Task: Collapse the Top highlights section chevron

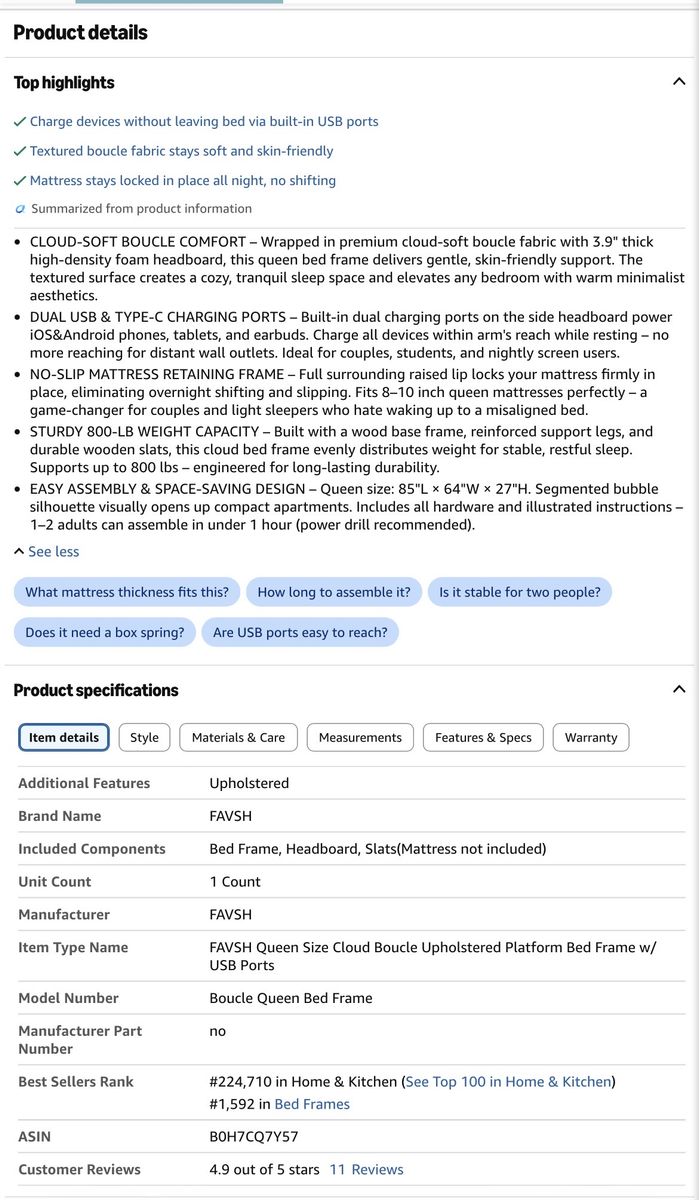Action: point(679,82)
